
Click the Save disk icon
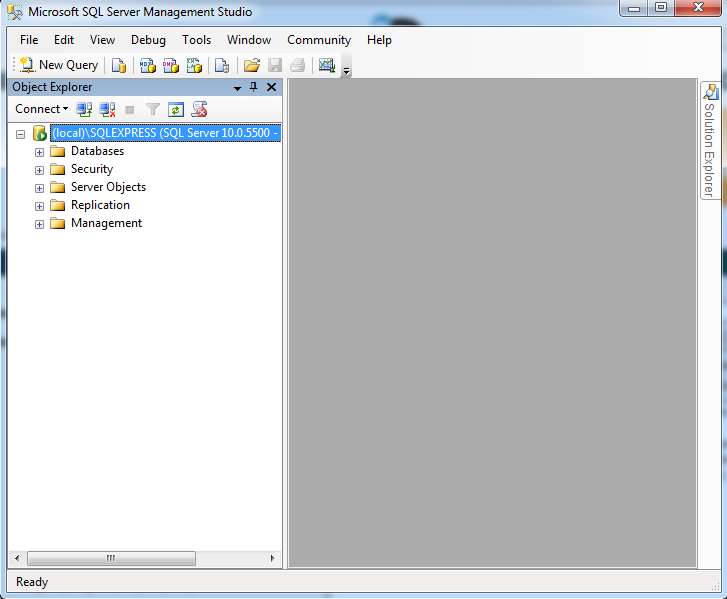point(275,65)
